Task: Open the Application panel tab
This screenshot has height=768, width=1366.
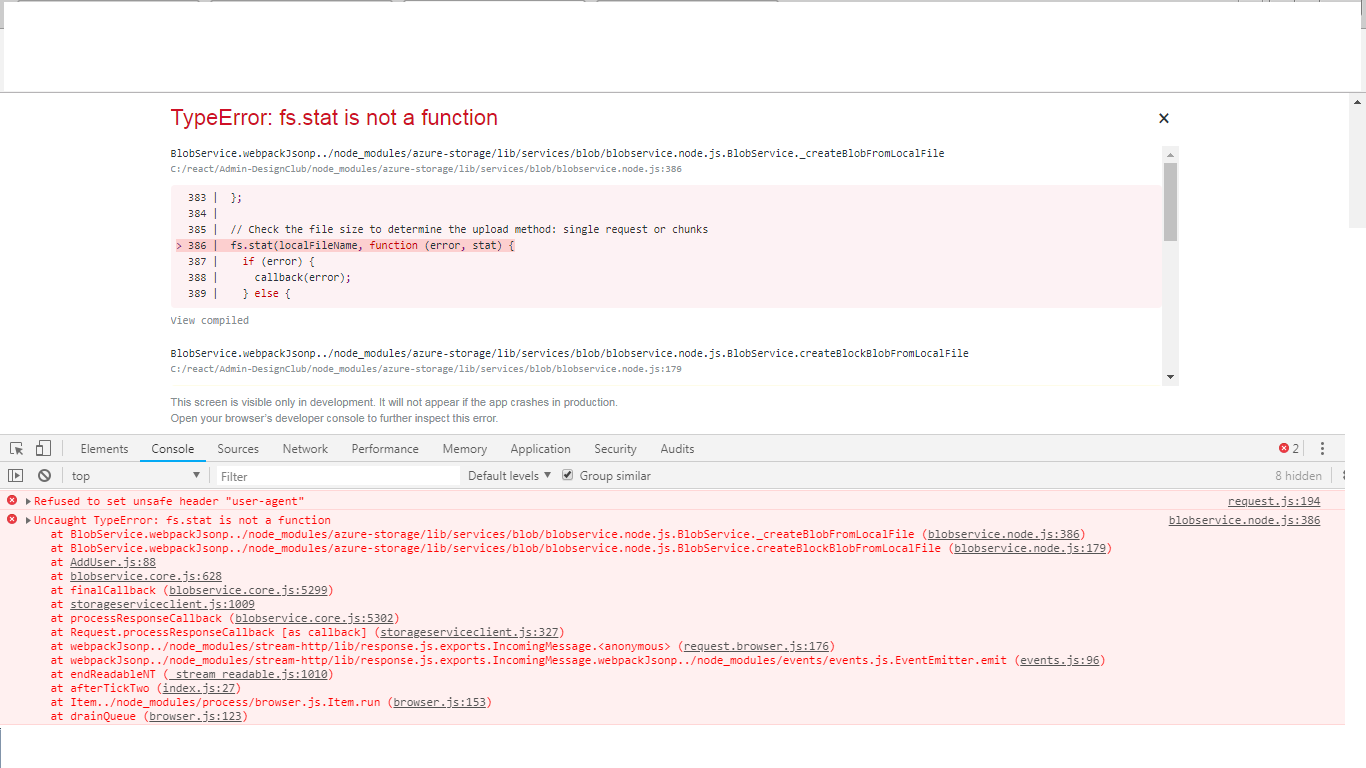Action: coord(540,448)
